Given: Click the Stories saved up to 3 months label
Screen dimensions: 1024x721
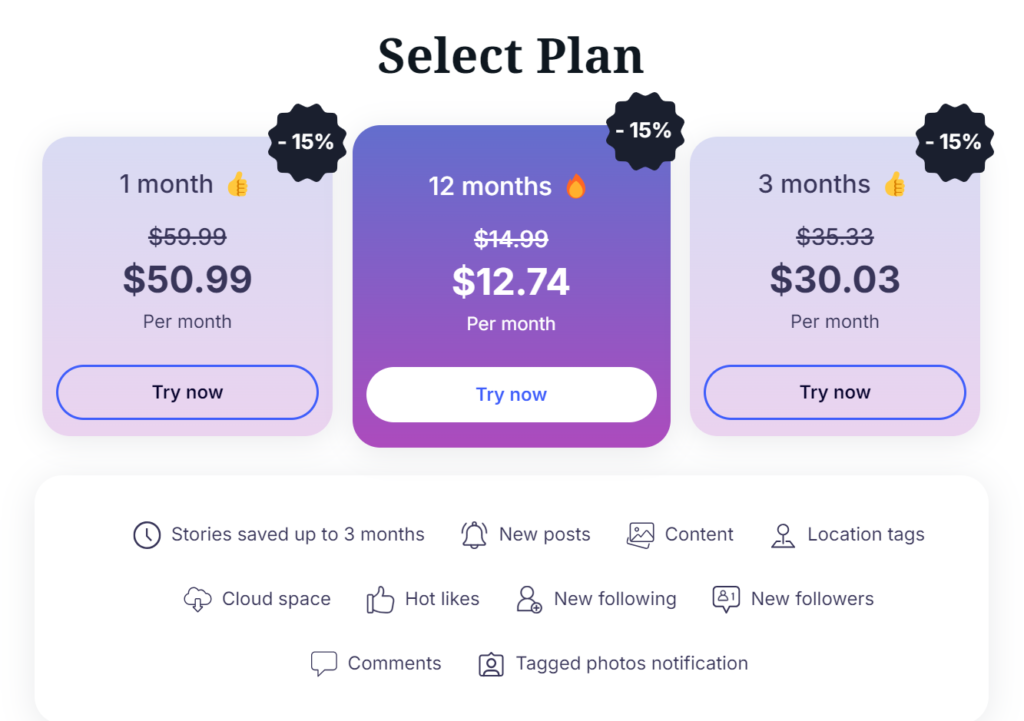Looking at the screenshot, I should click(x=298, y=534).
